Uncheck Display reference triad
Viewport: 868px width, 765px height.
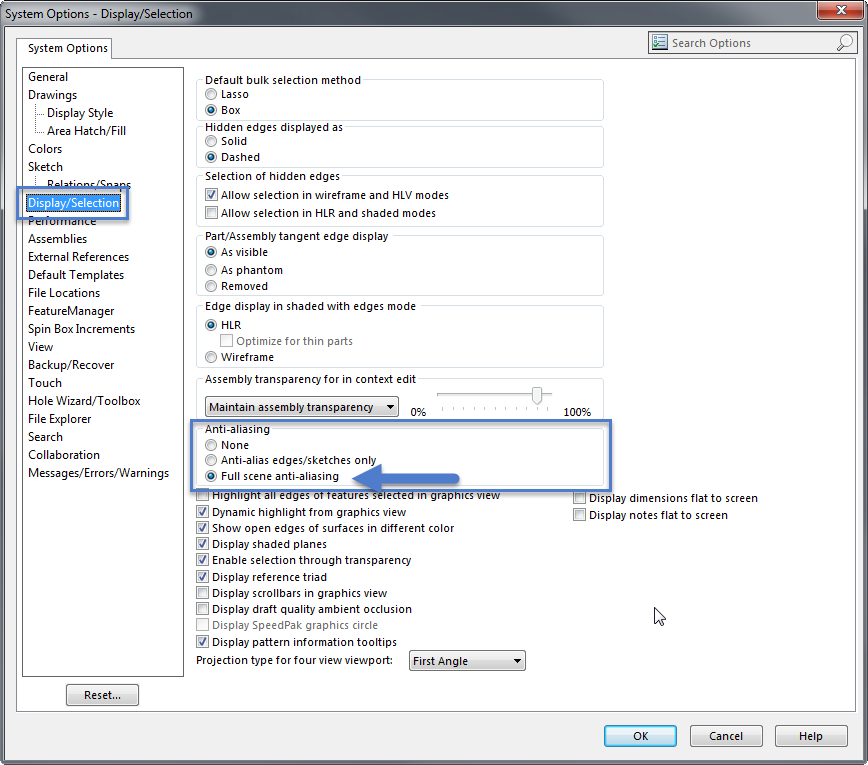pyautogui.click(x=202, y=576)
